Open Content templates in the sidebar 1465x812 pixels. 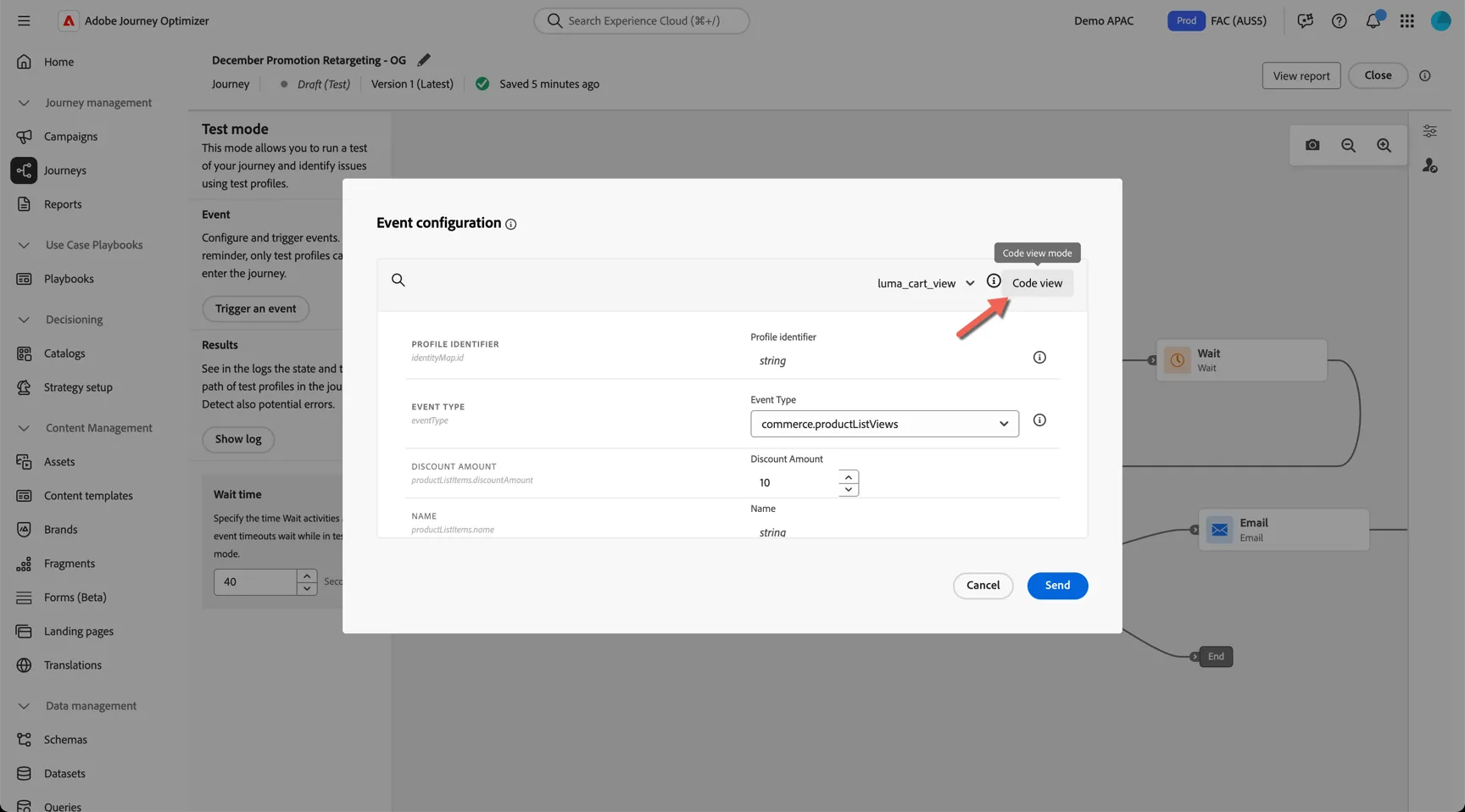88,496
